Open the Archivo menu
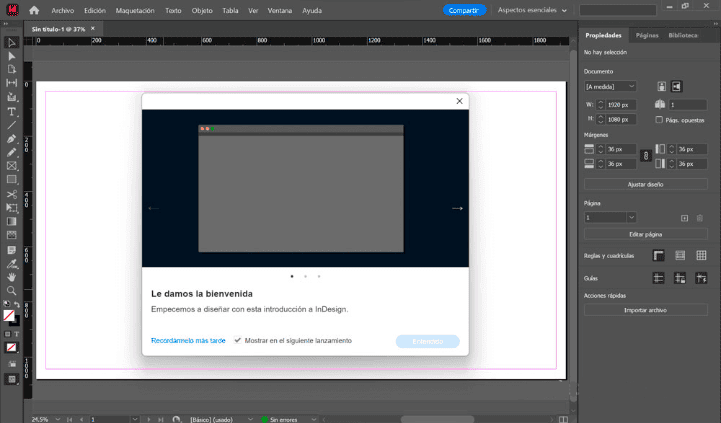Image resolution: width=721 pixels, height=423 pixels. pyautogui.click(x=63, y=10)
